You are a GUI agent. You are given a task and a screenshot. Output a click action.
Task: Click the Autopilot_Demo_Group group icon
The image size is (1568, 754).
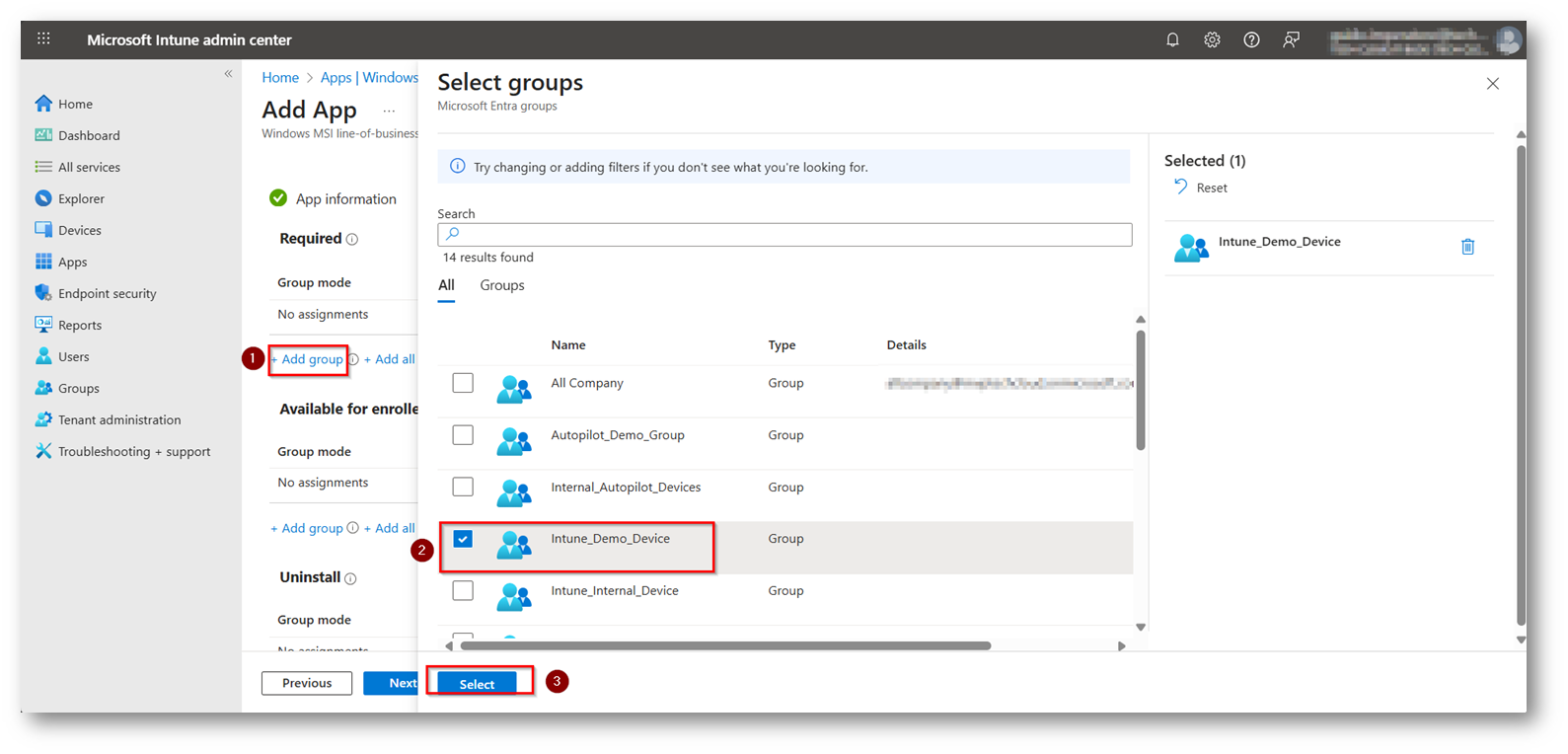pyautogui.click(x=514, y=441)
